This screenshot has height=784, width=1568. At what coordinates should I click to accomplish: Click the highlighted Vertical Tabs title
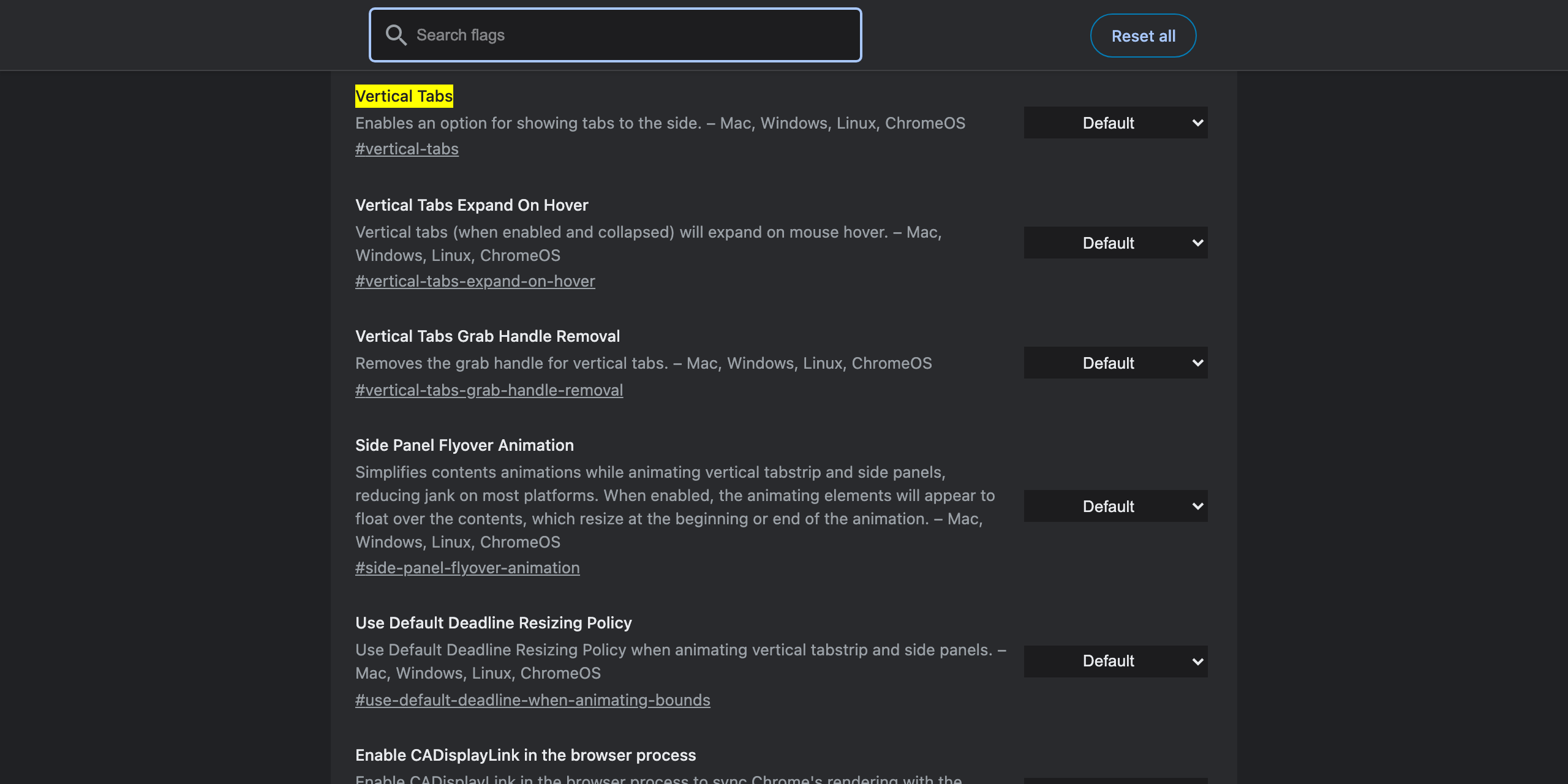[404, 96]
